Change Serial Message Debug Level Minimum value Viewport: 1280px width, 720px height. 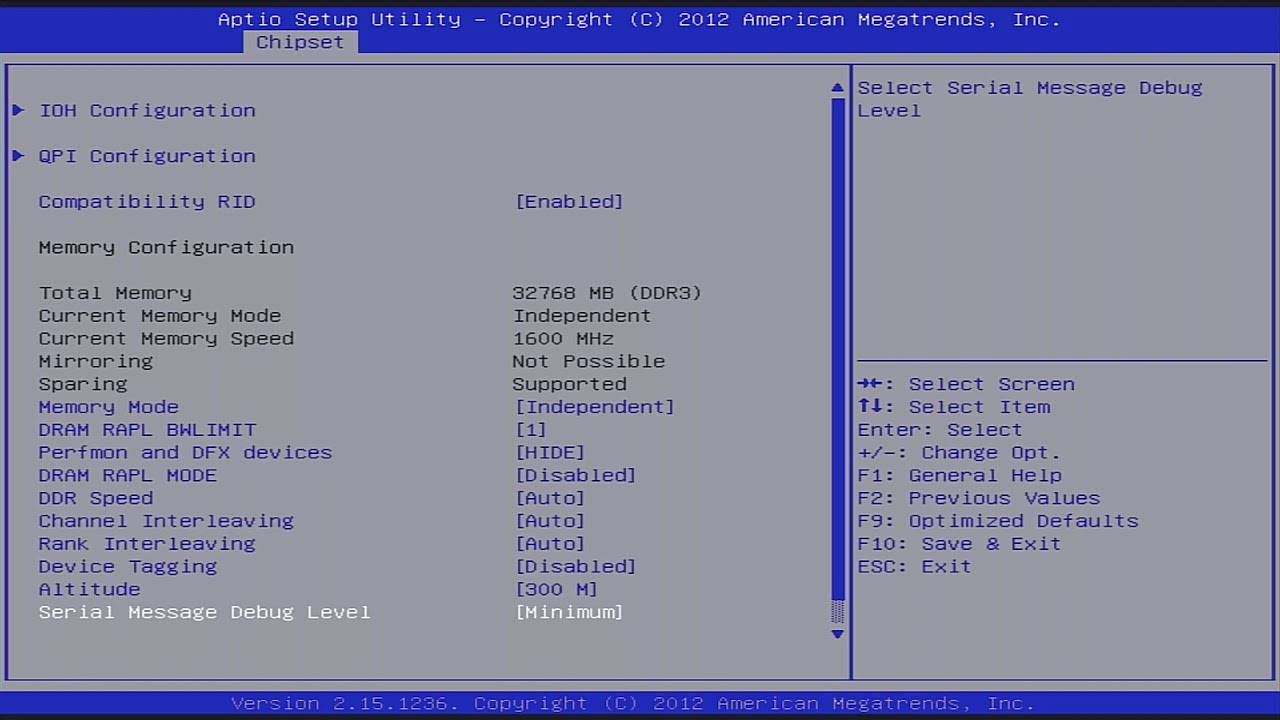569,612
